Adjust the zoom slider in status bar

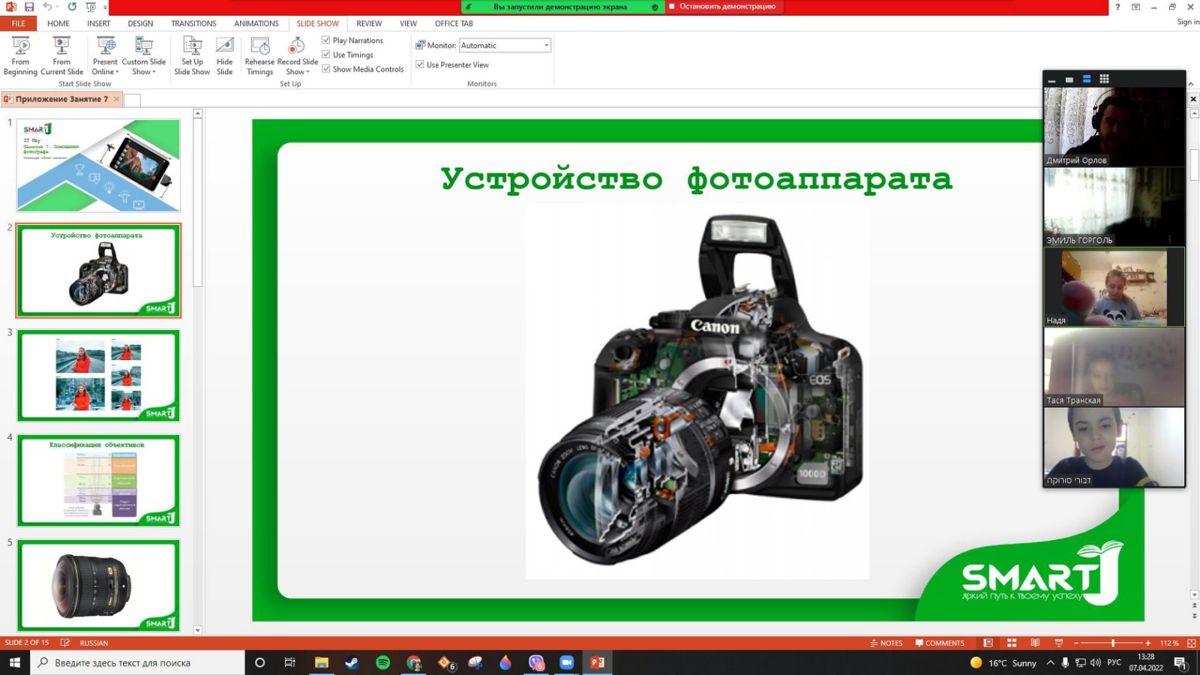tap(1113, 643)
